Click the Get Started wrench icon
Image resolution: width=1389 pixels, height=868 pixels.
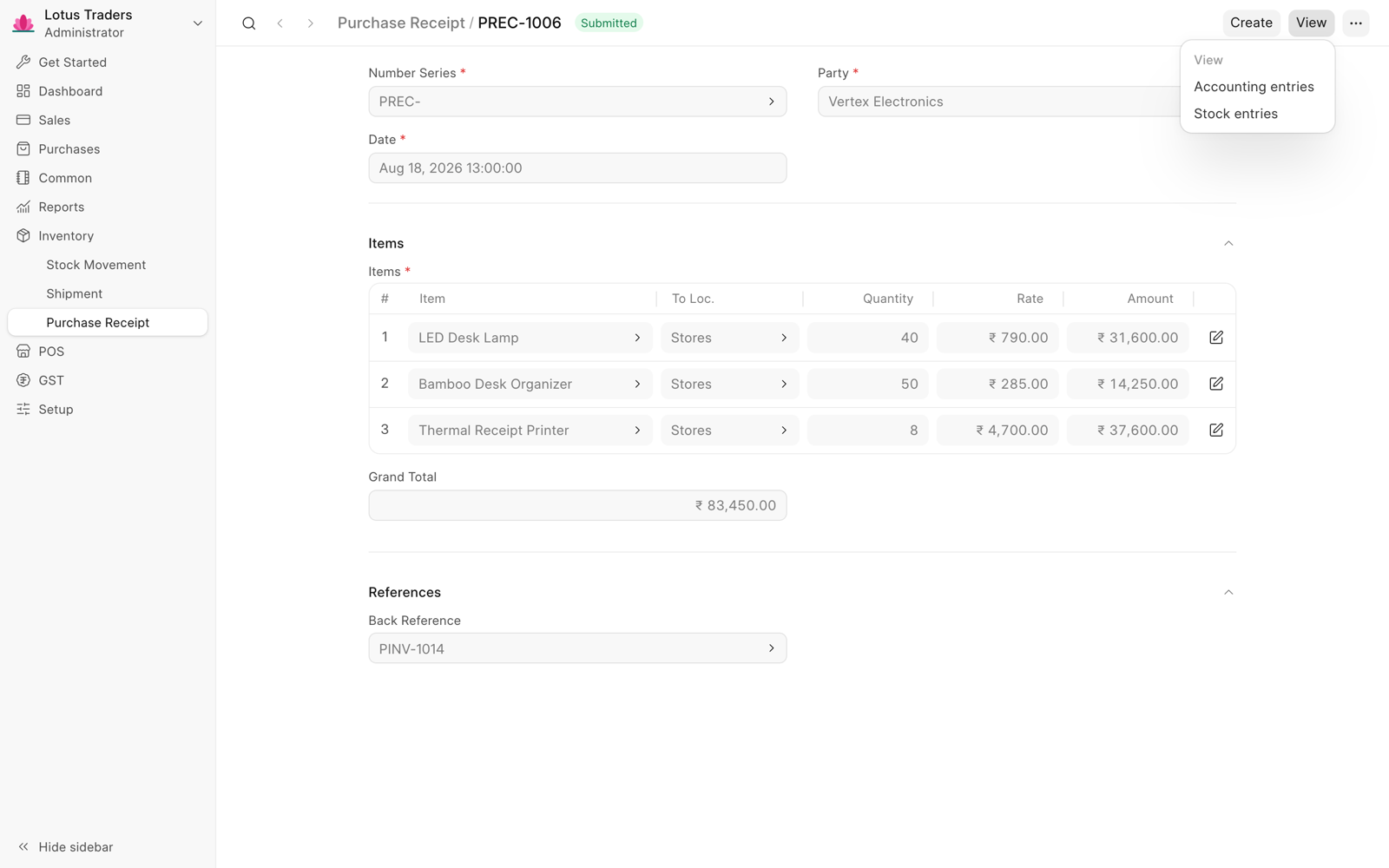(x=23, y=62)
